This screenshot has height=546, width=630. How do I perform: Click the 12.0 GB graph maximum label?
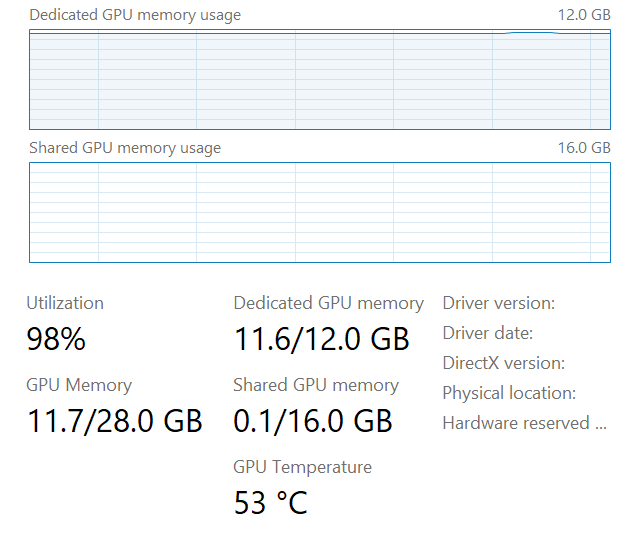click(584, 15)
